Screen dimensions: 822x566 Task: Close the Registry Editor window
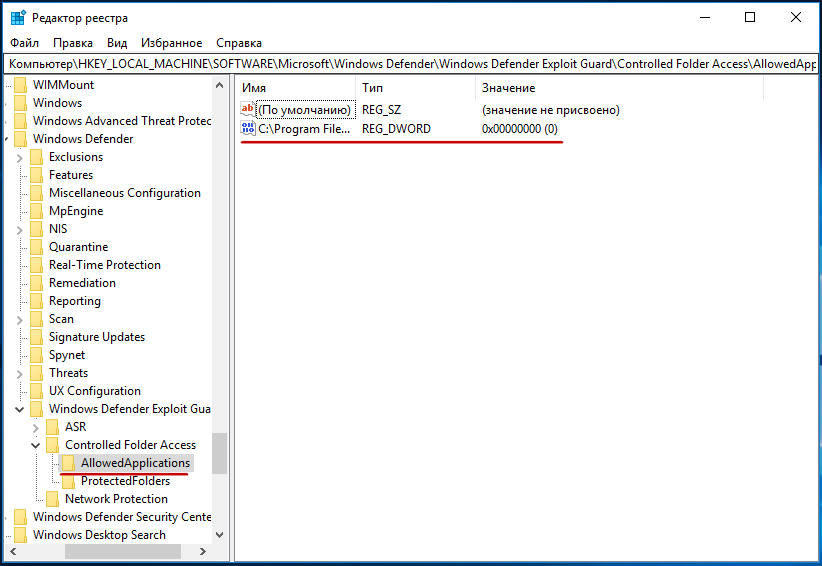click(795, 17)
